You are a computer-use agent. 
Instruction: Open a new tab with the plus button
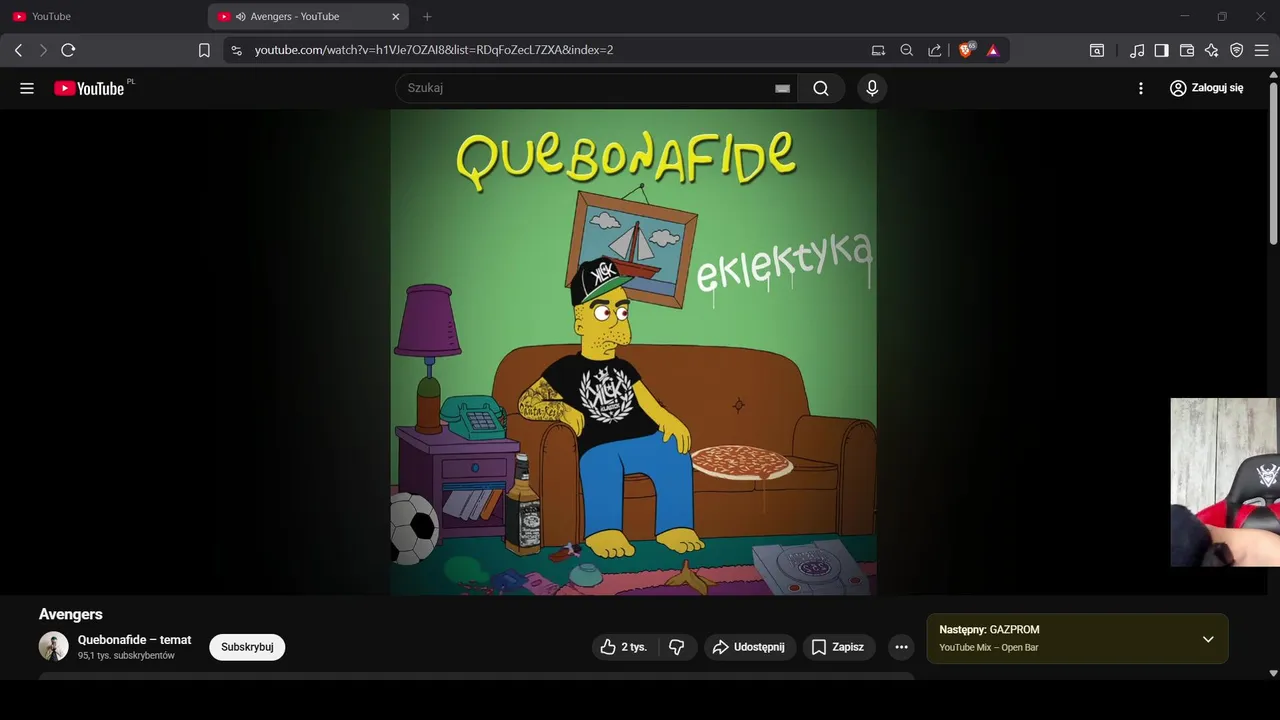tap(427, 17)
